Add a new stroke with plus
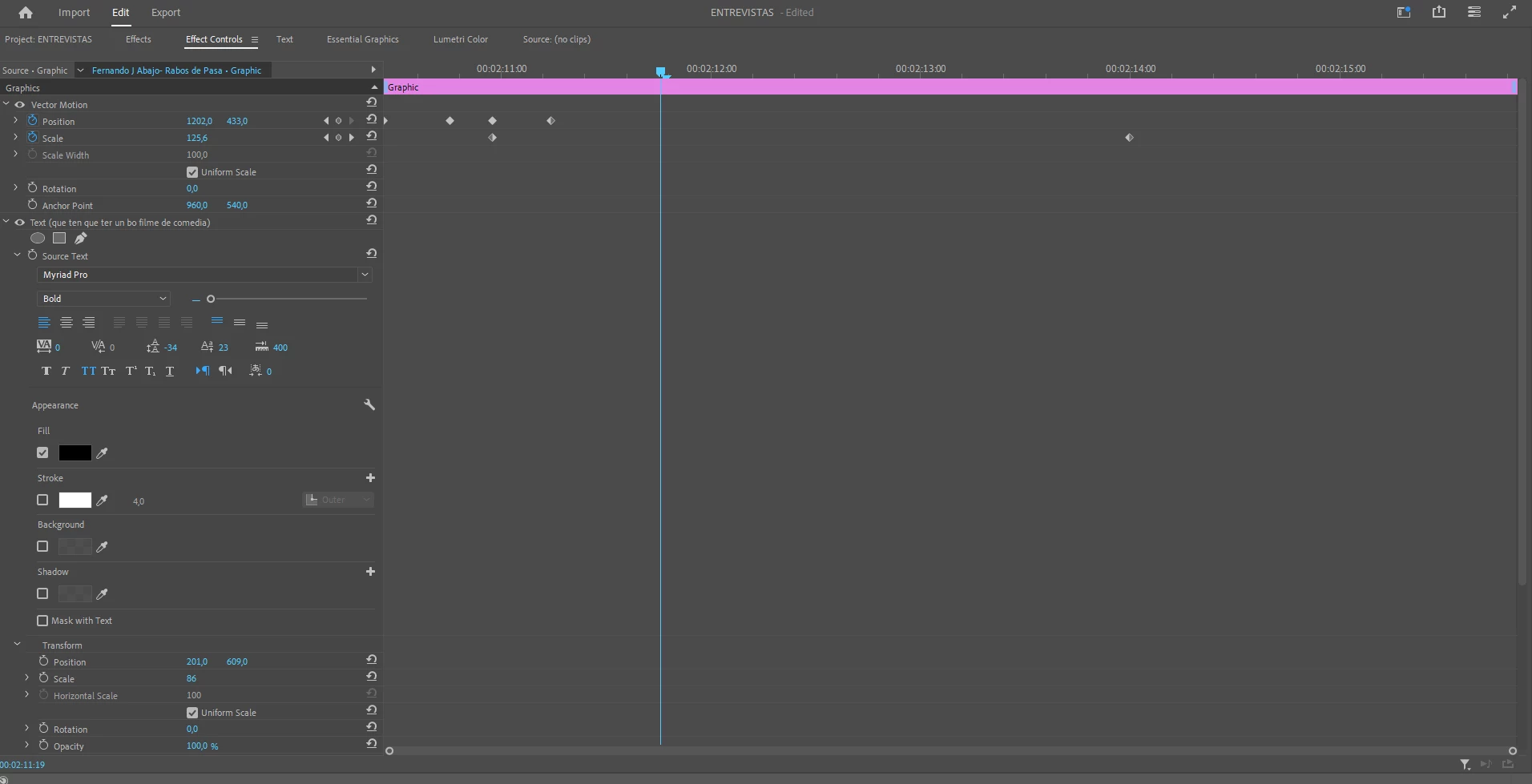The image size is (1532, 784). click(x=370, y=478)
